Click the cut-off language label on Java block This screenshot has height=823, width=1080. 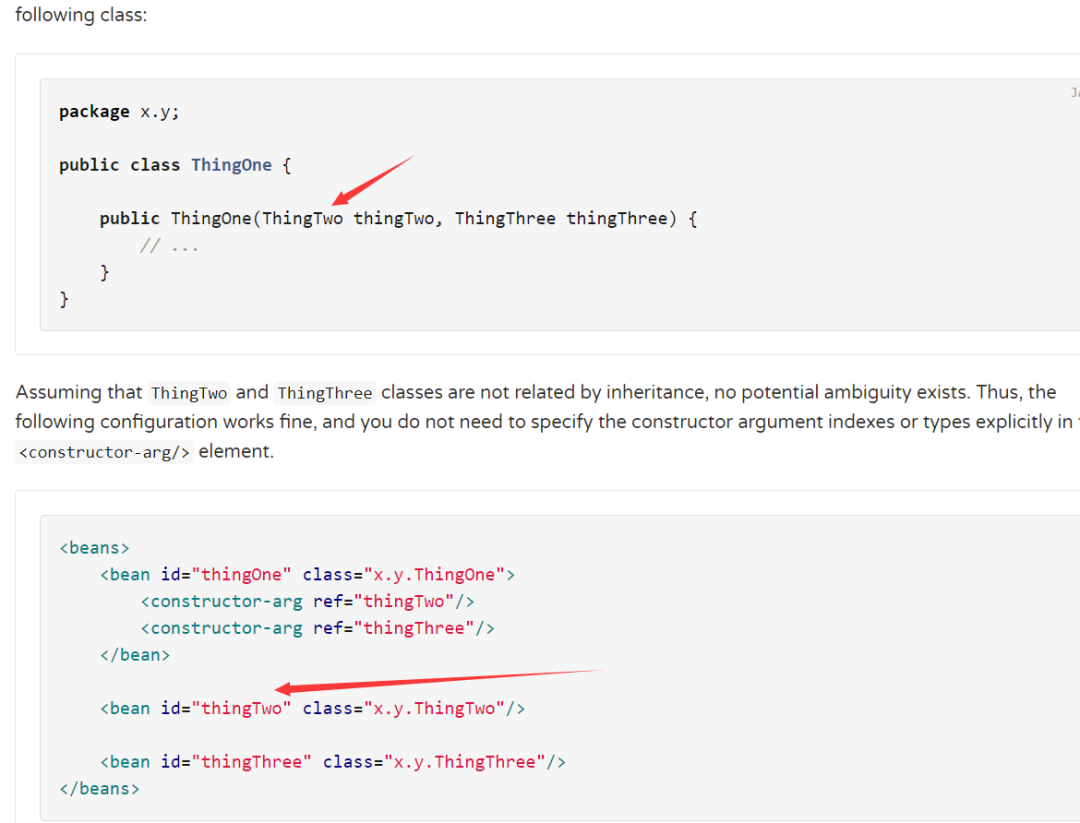[1074, 93]
